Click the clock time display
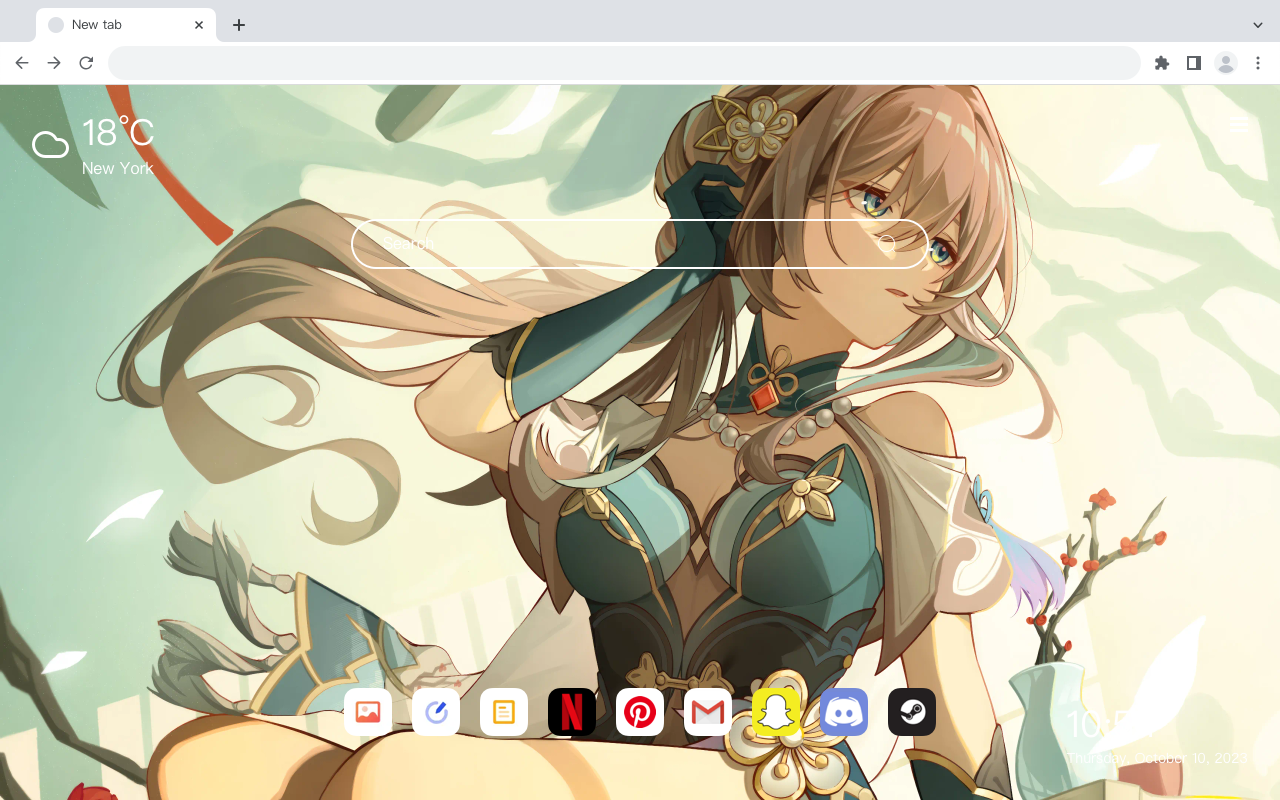Image resolution: width=1280 pixels, height=800 pixels. 1110,724
